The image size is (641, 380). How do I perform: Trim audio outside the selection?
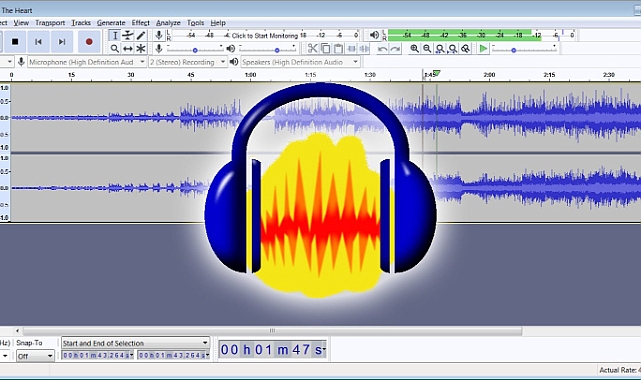tap(351, 49)
